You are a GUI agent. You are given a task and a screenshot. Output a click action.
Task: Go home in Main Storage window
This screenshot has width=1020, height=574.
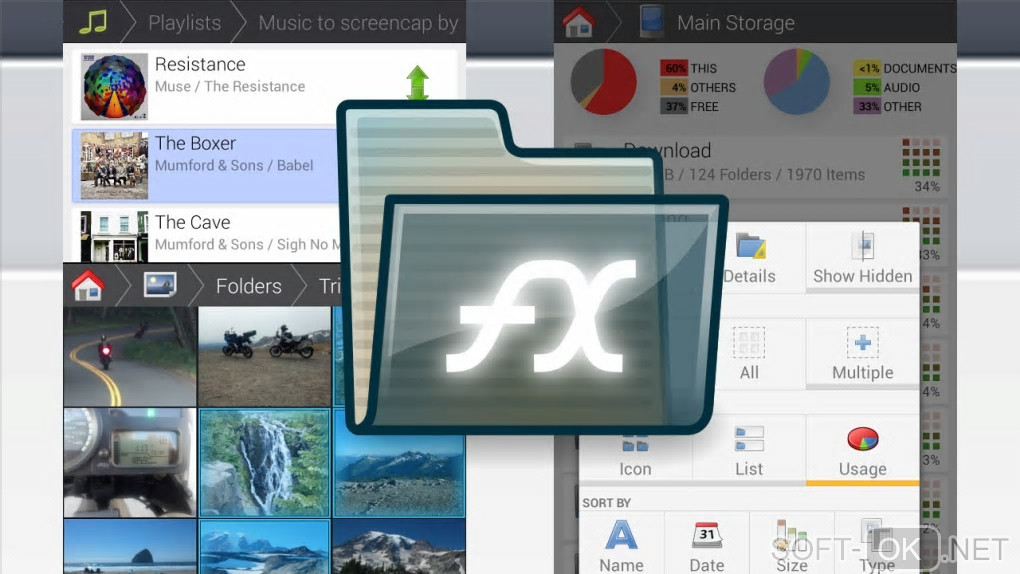[578, 21]
